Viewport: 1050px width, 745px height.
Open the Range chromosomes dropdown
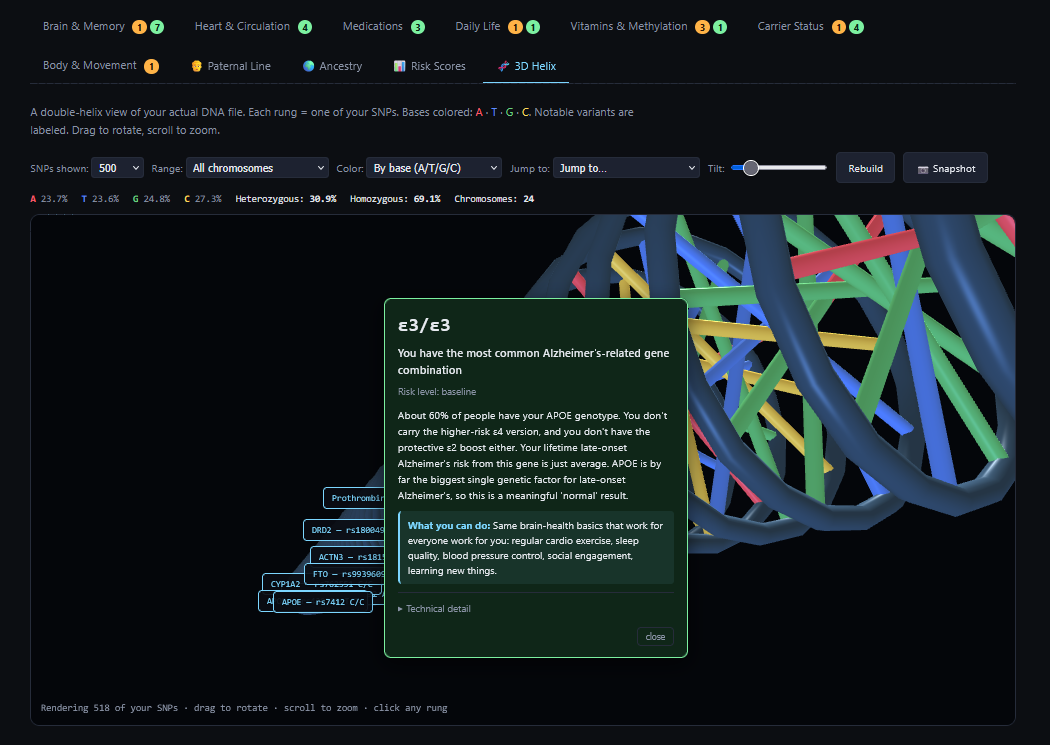click(257, 168)
